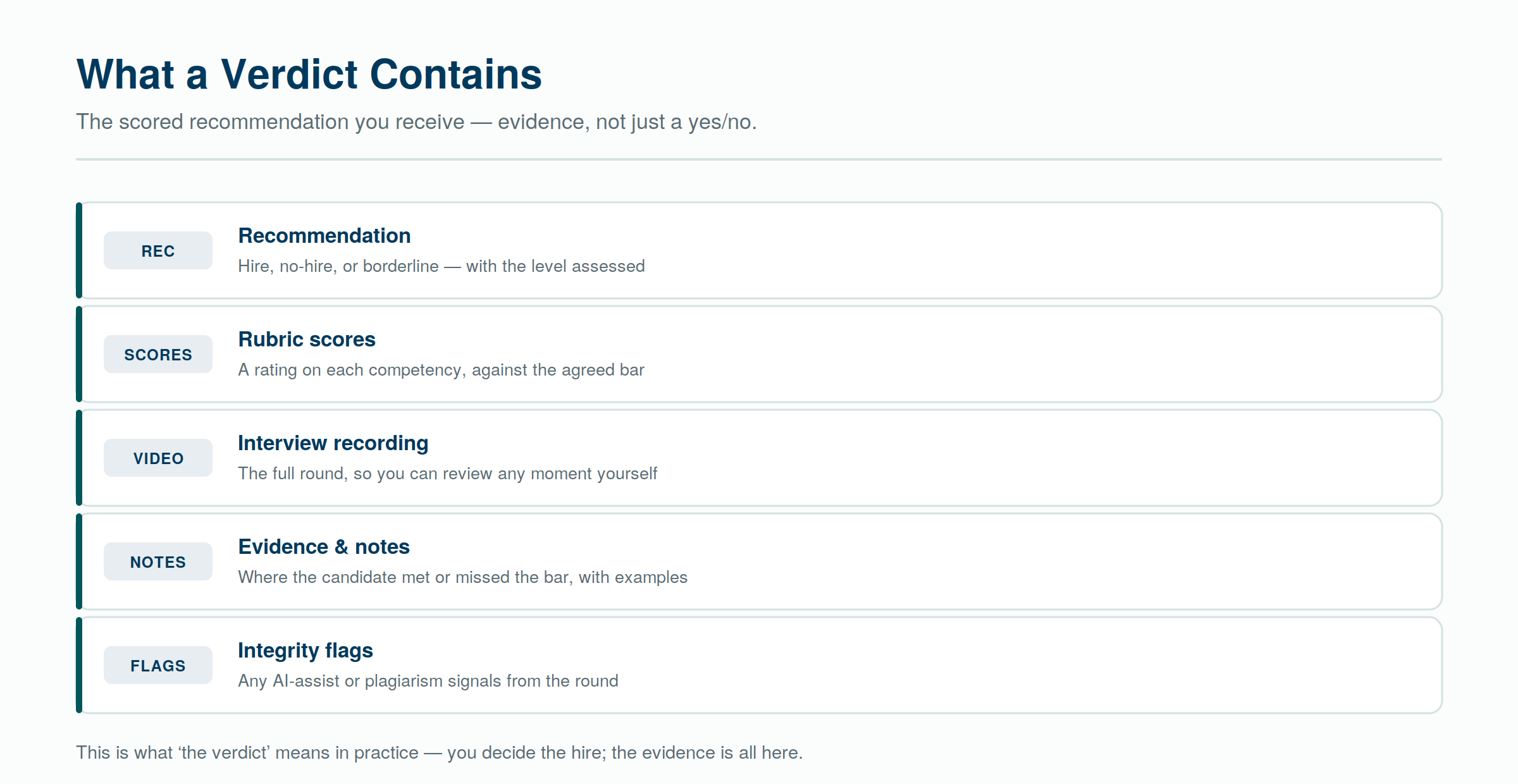Click the footer note about 'the verdict'
The image size is (1518, 784).
coord(440,752)
